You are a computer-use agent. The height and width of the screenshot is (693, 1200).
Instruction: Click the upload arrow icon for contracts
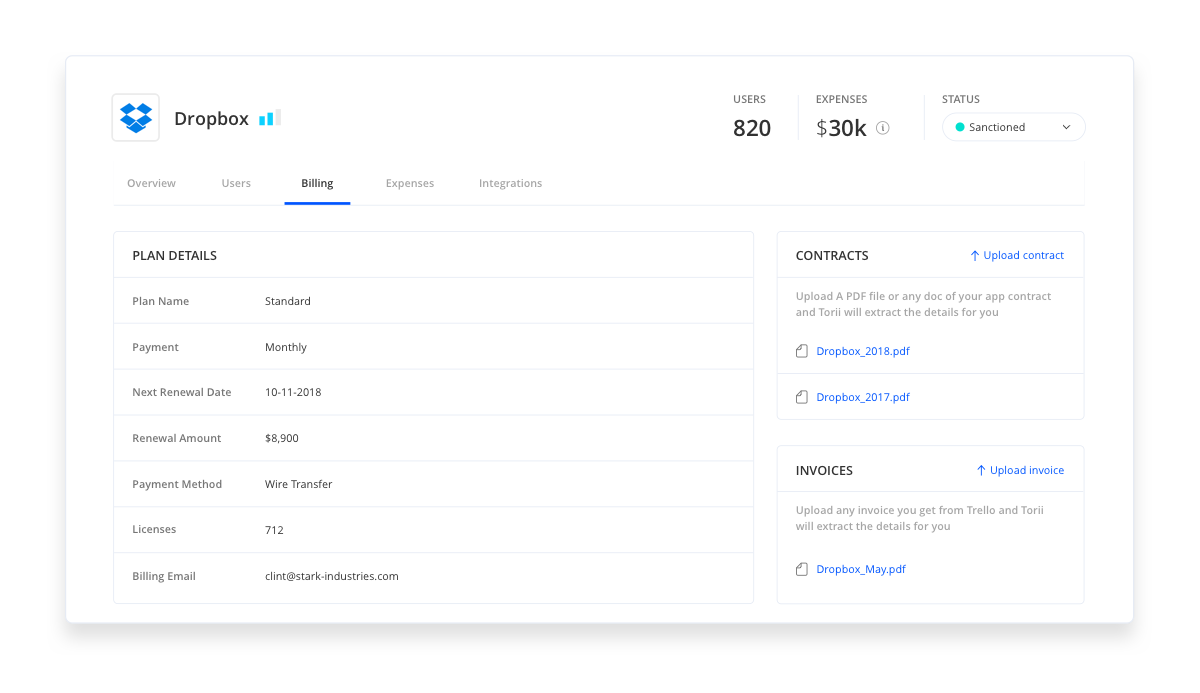pos(975,256)
